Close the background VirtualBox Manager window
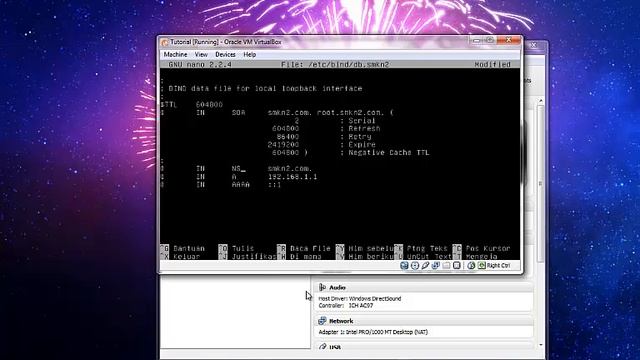The image size is (640, 360). [534, 45]
